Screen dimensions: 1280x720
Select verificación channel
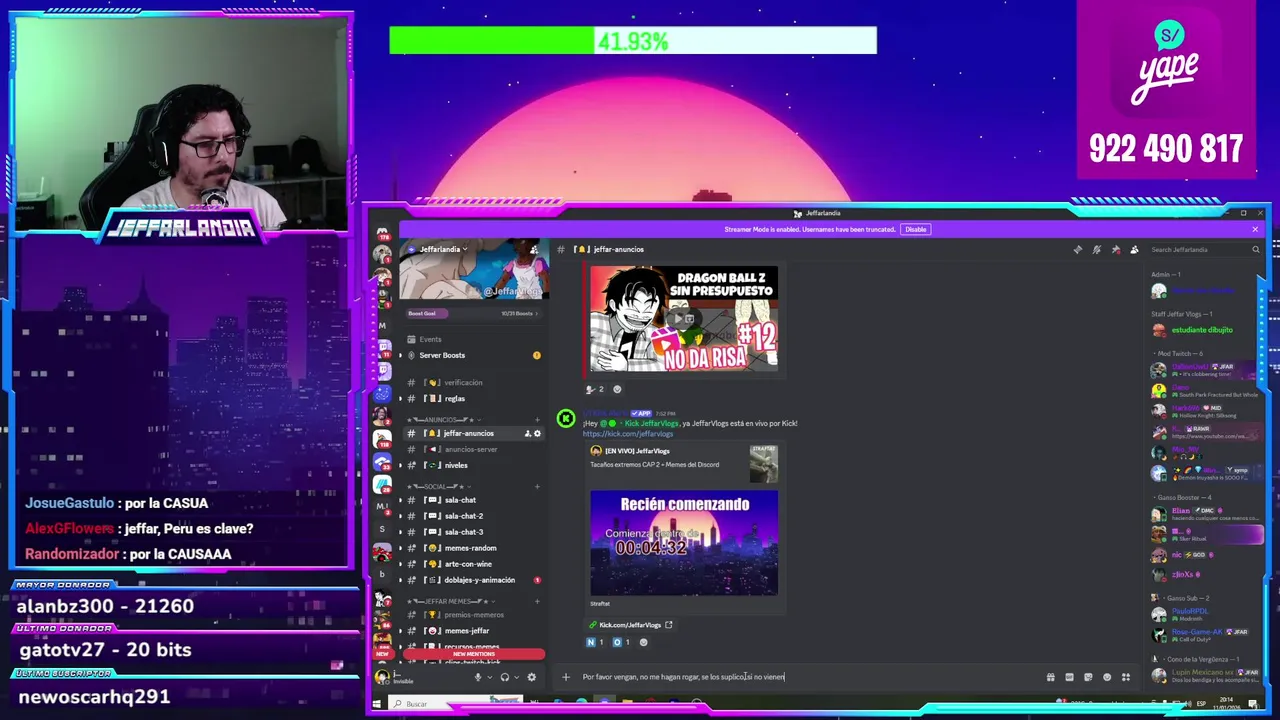[474, 382]
